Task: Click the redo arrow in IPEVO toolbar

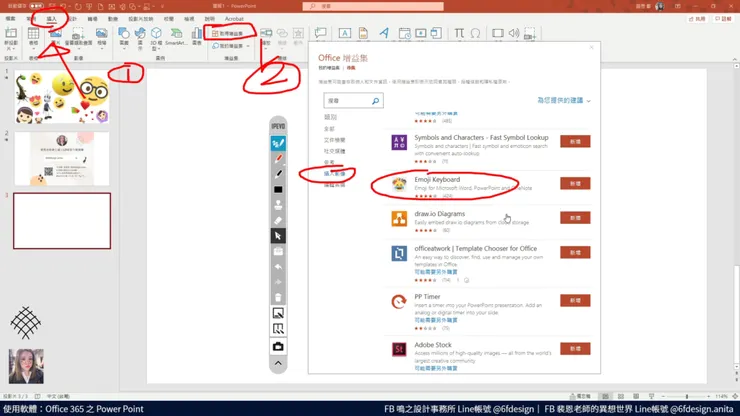Action: (x=278, y=282)
